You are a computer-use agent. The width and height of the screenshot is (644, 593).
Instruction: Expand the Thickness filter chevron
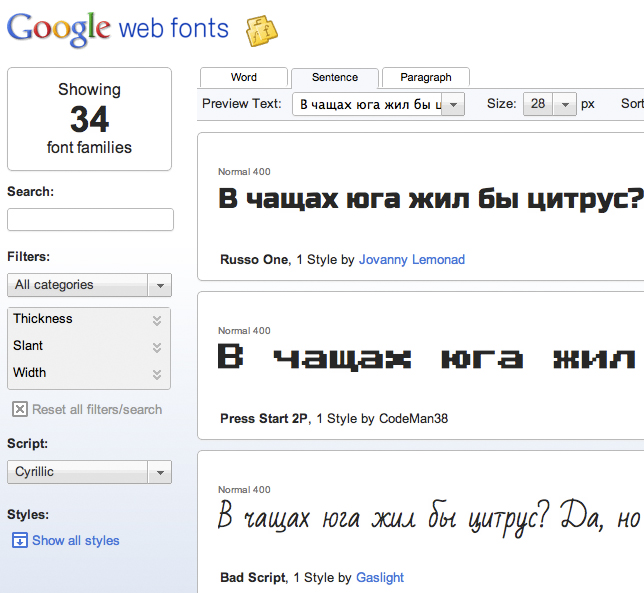(x=157, y=320)
